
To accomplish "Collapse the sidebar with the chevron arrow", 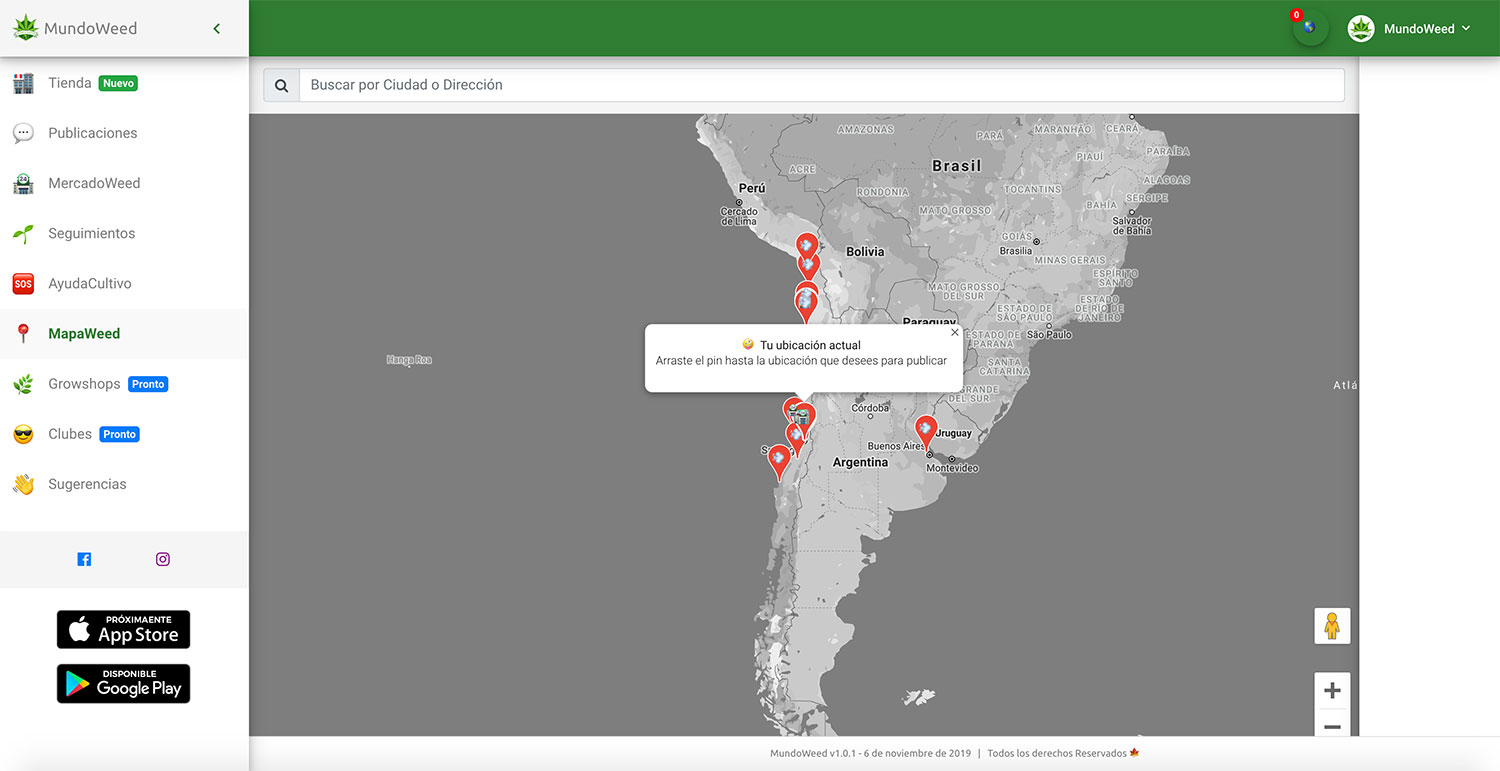I will 217,29.
